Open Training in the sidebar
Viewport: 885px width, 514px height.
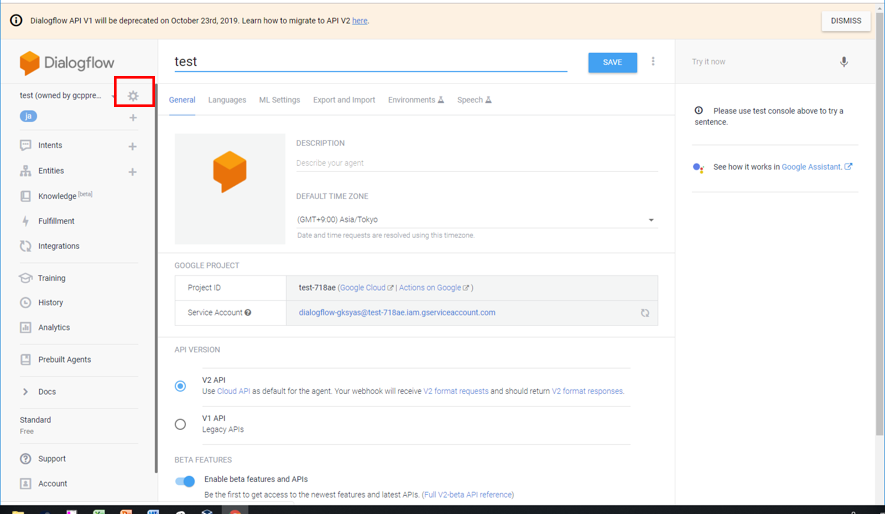pos(51,278)
